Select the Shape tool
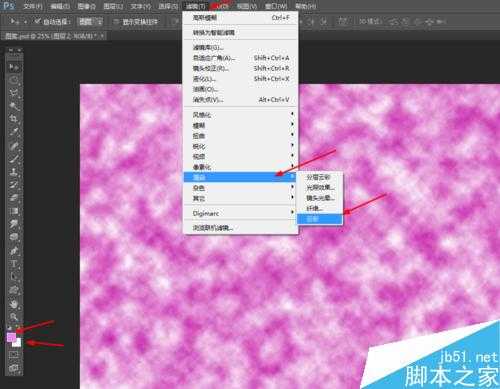Image resolution: width=500 pixels, height=389 pixels. 14,290
